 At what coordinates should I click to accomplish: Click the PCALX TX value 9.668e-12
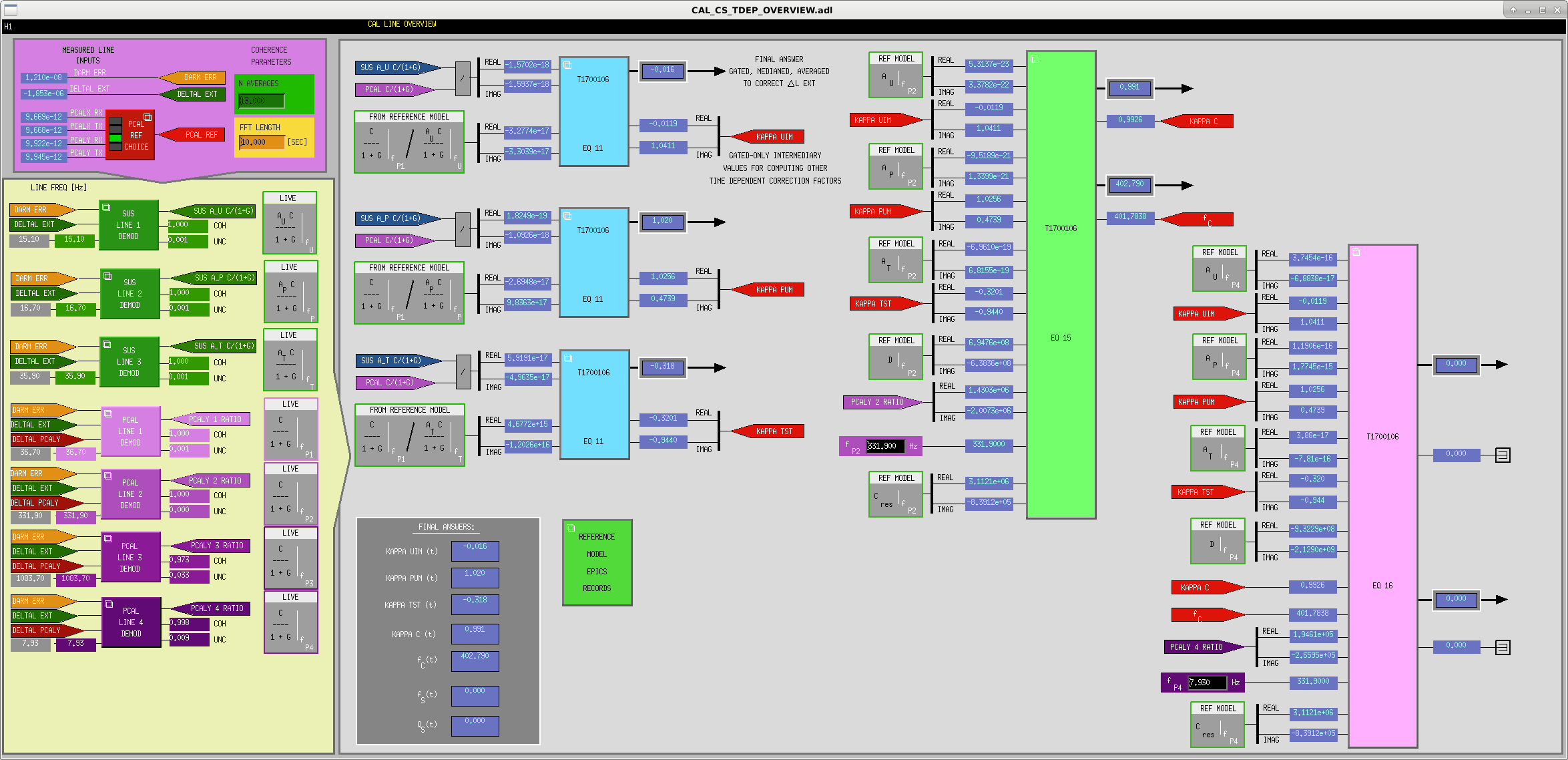[43, 130]
